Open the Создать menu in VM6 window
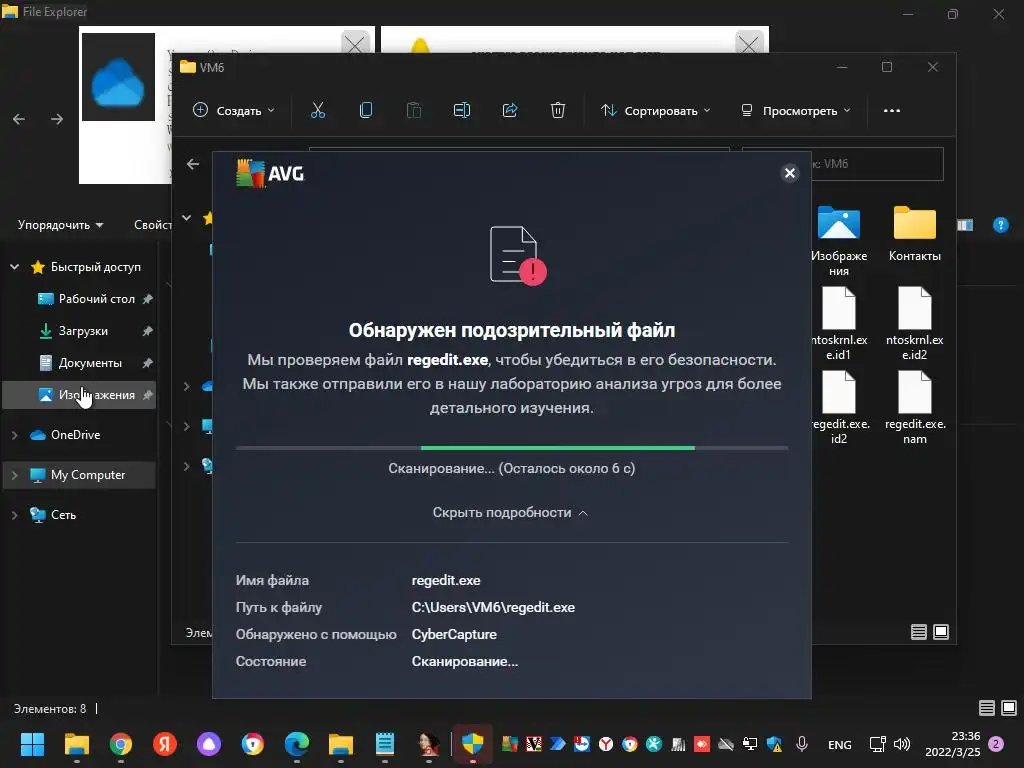The image size is (1024, 768). tap(233, 110)
